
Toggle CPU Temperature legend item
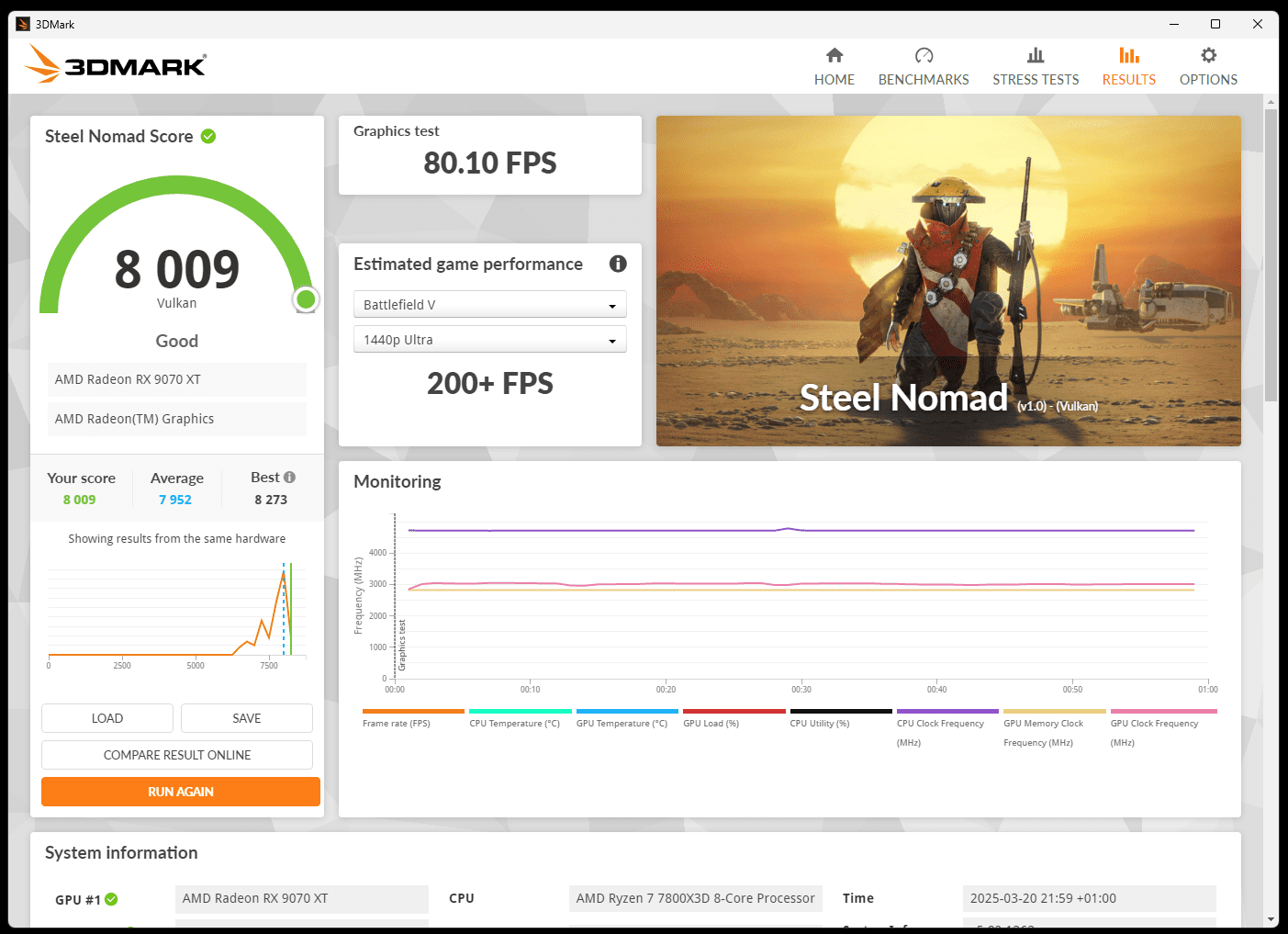(x=521, y=719)
